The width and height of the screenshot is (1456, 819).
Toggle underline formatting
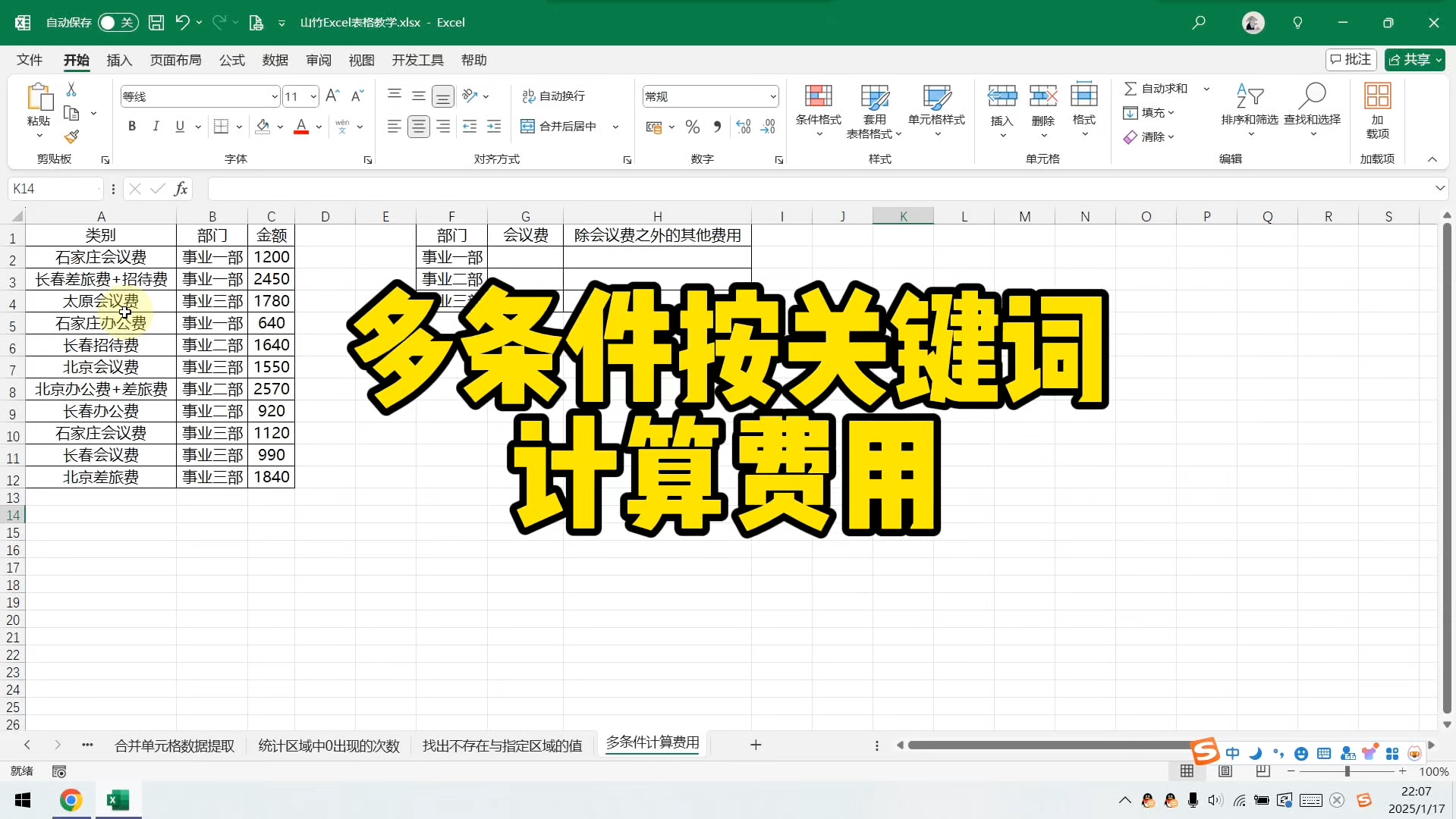(180, 126)
